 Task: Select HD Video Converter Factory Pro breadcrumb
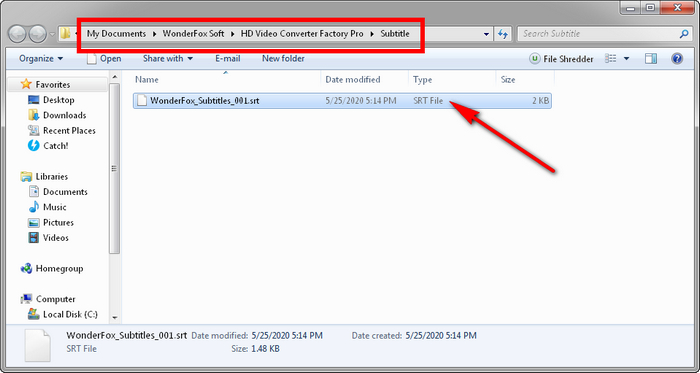tap(302, 33)
